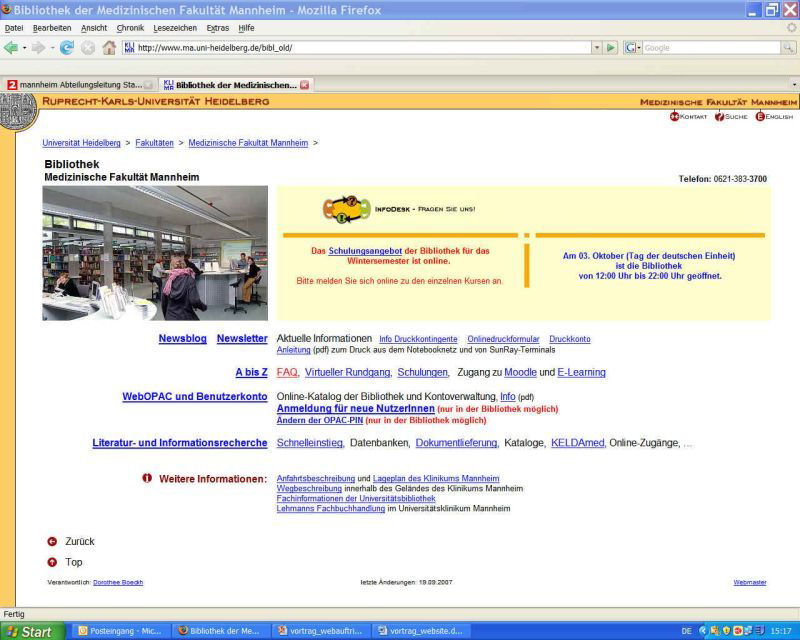
Task: Click the browser Reload button
Action: tap(67, 47)
